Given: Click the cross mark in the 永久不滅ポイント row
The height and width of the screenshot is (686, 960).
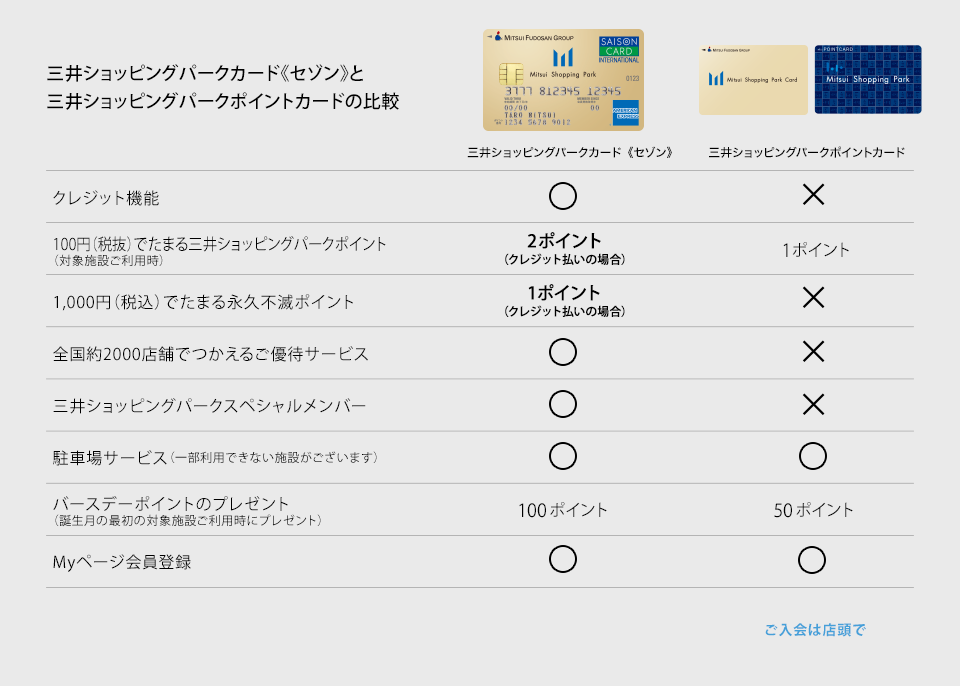Looking at the screenshot, I should (x=813, y=300).
